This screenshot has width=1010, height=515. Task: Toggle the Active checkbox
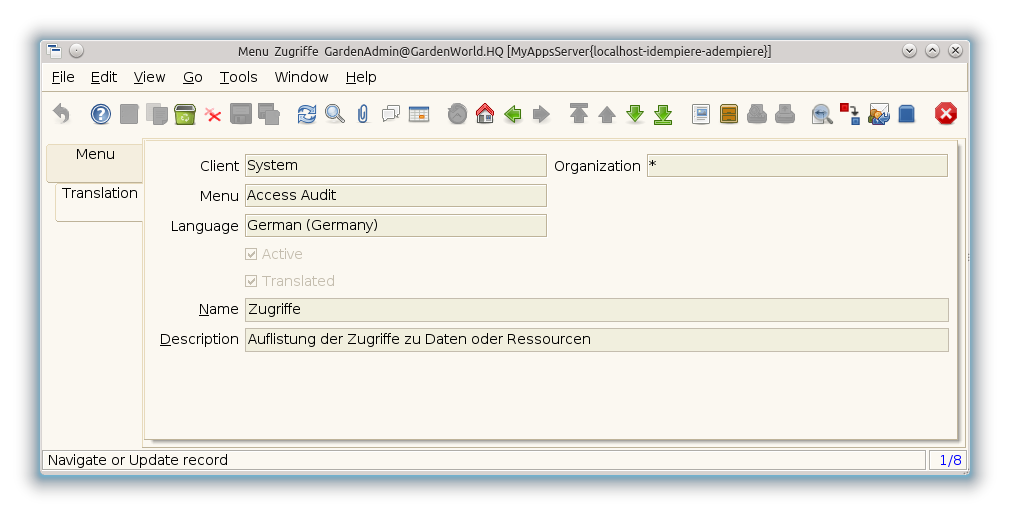[x=252, y=254]
